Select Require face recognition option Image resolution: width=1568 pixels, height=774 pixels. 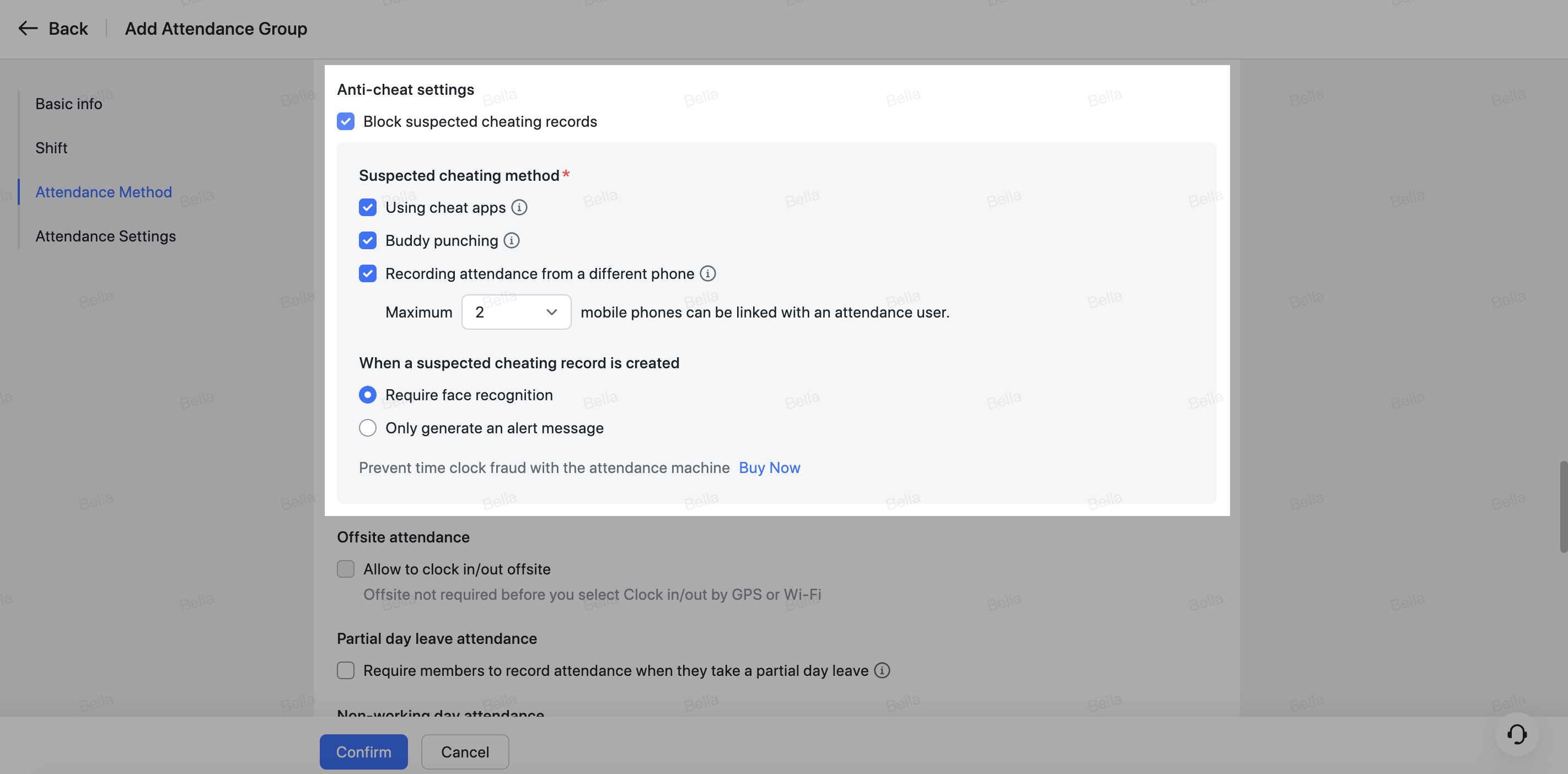click(368, 395)
